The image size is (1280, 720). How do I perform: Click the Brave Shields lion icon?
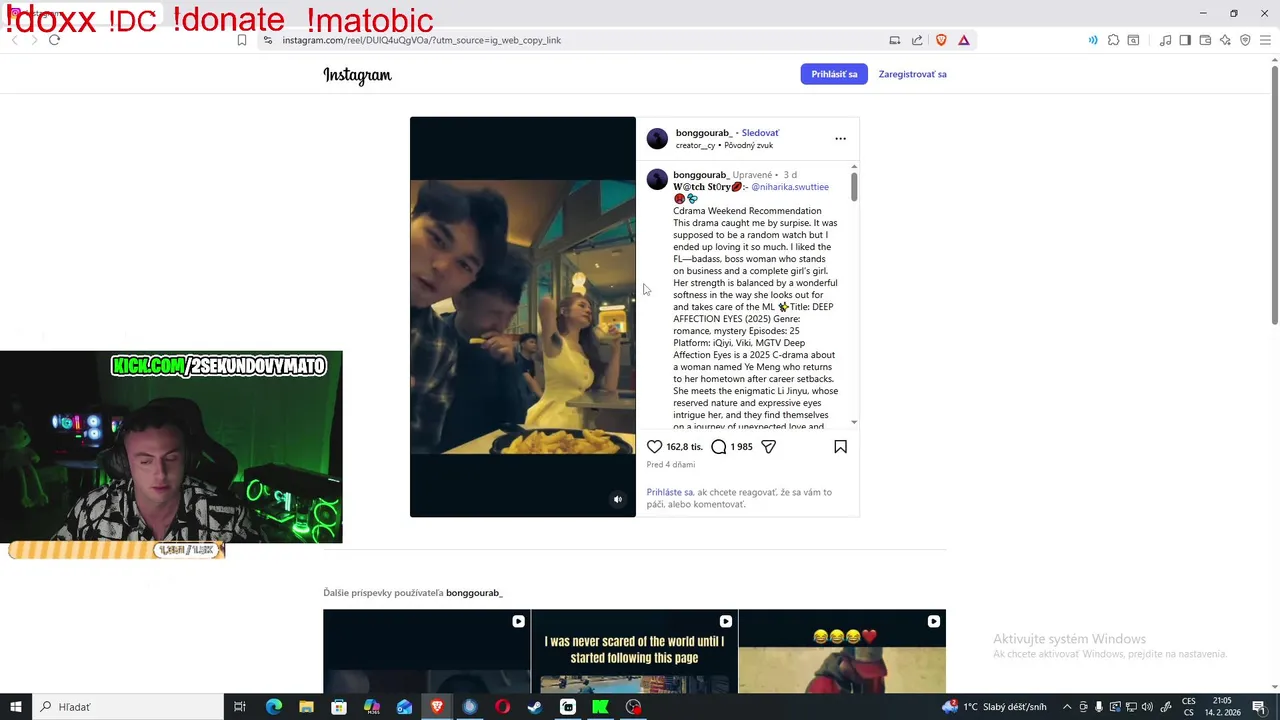coord(941,40)
